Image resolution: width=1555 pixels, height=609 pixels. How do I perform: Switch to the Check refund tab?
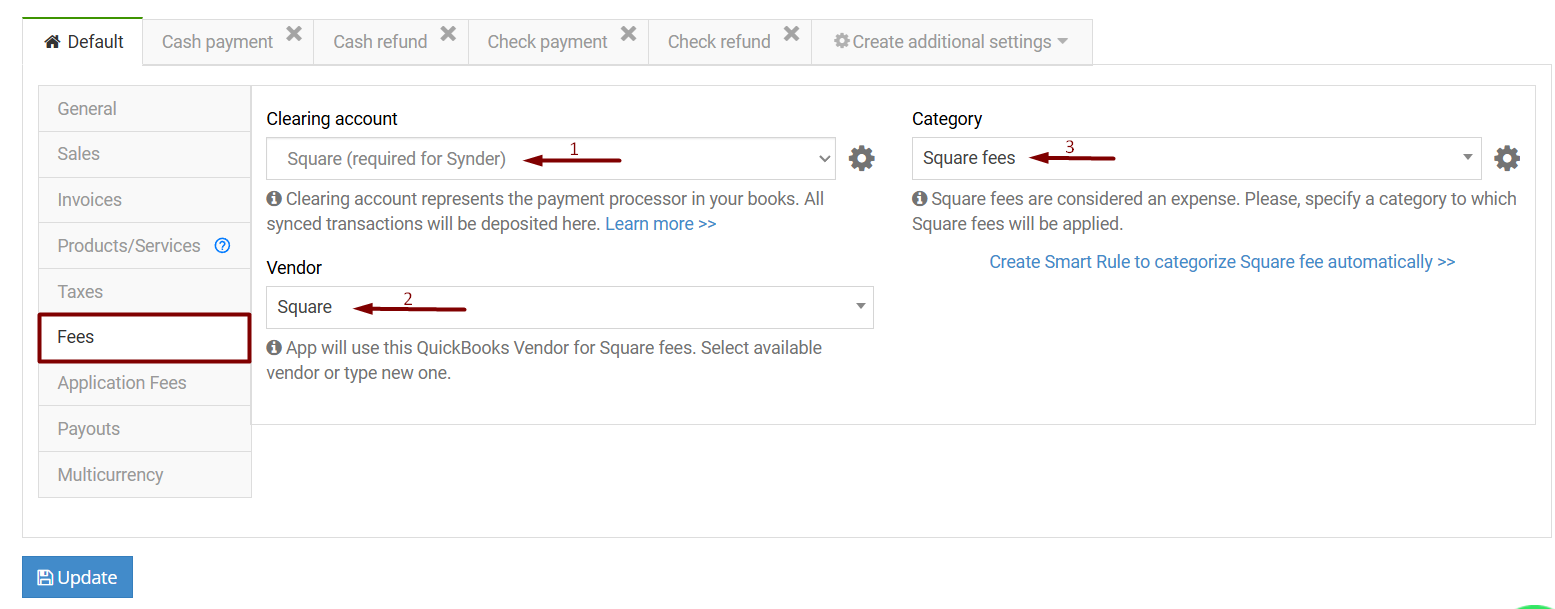(x=719, y=41)
